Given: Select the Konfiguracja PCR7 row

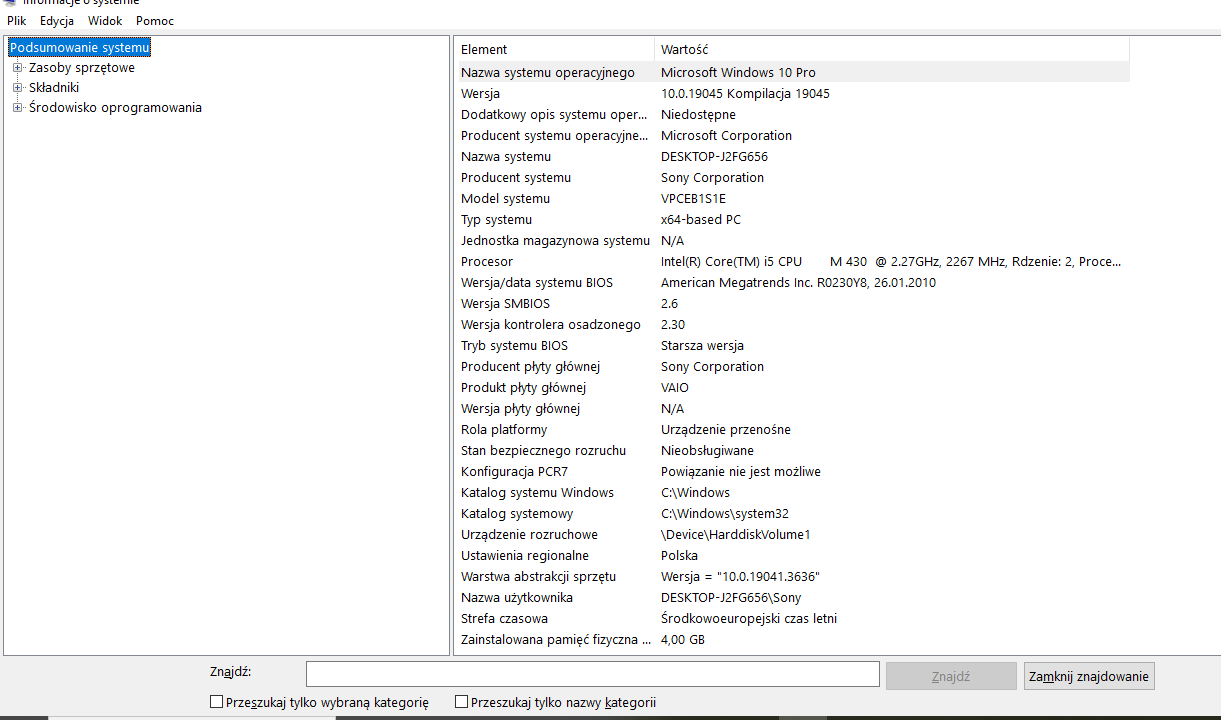Looking at the screenshot, I should (x=793, y=471).
